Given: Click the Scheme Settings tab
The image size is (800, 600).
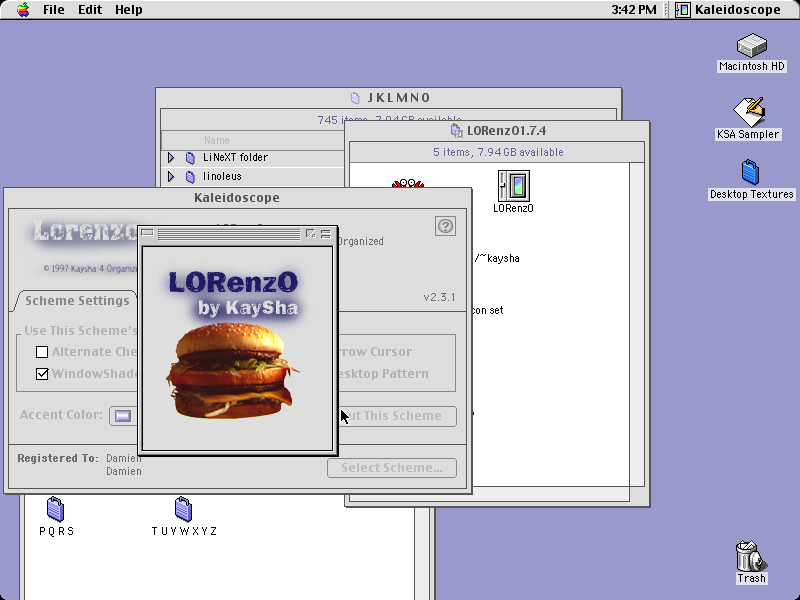Looking at the screenshot, I should coord(77,301).
